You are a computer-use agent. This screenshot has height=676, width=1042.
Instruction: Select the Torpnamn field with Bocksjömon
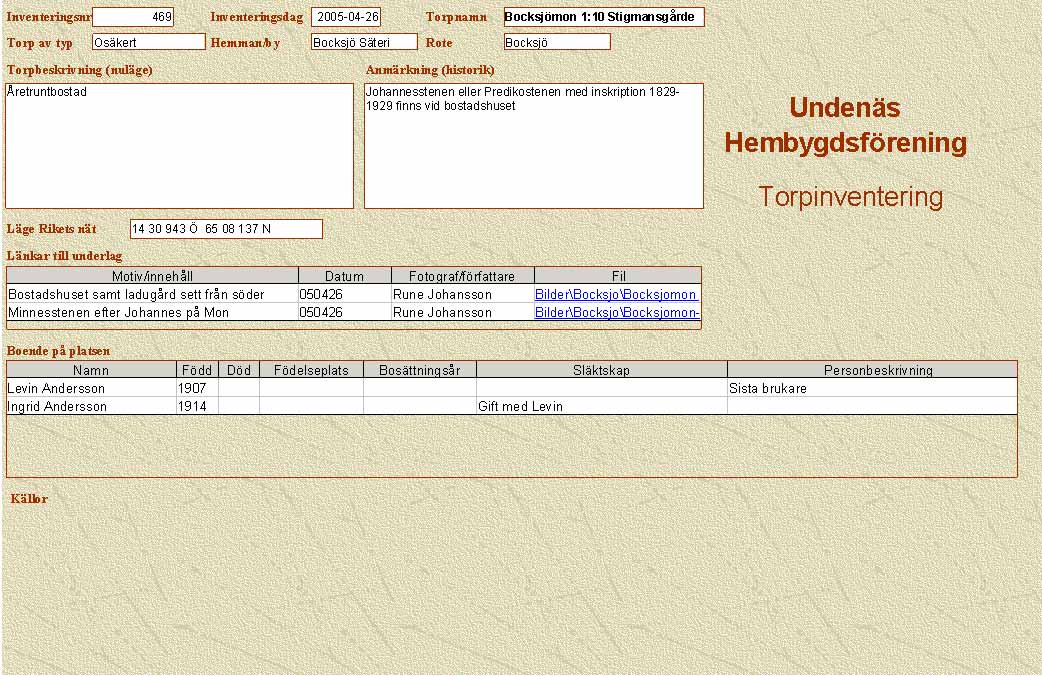pyautogui.click(x=604, y=17)
